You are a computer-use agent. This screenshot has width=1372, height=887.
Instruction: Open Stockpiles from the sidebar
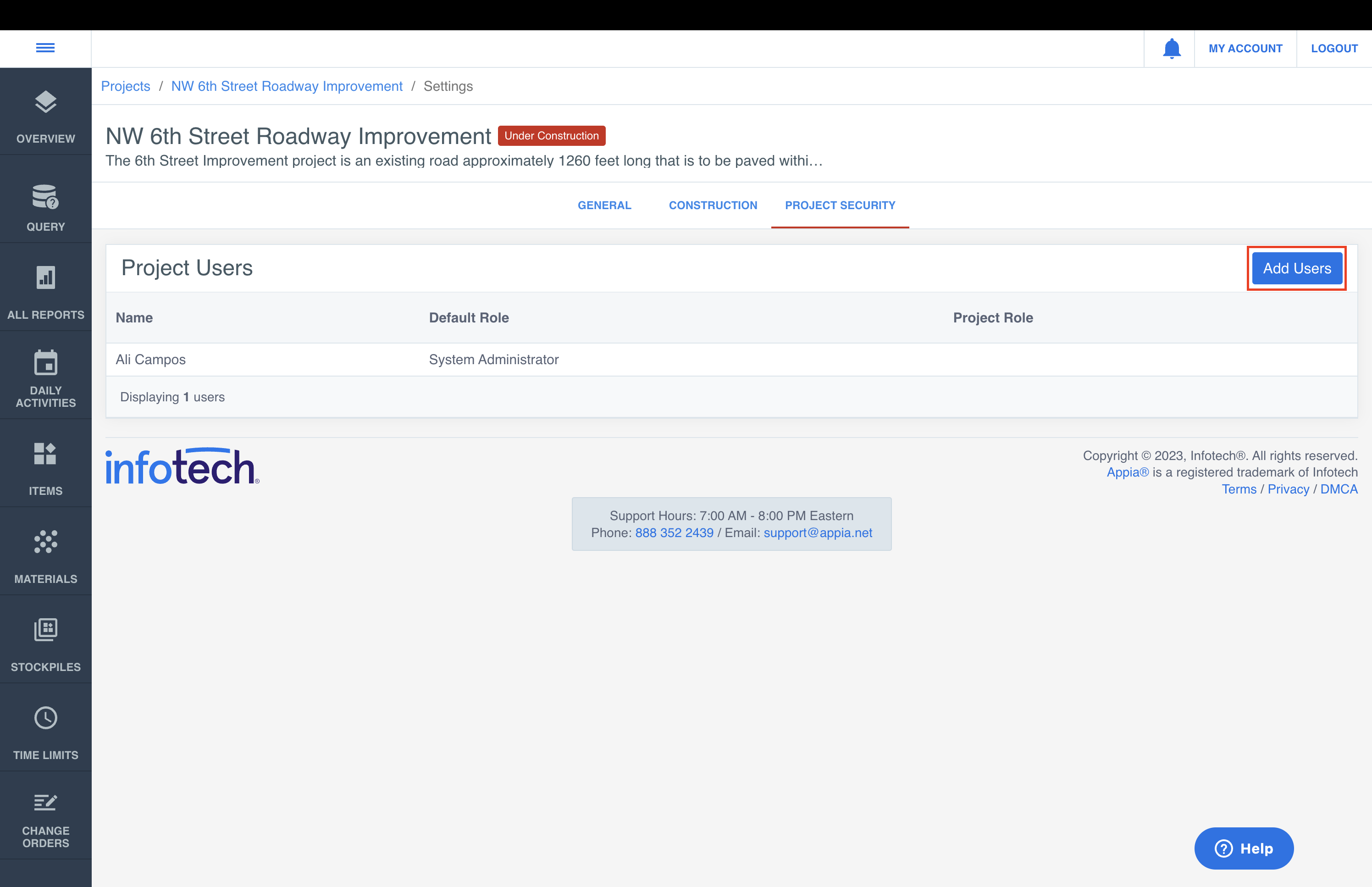point(45,641)
